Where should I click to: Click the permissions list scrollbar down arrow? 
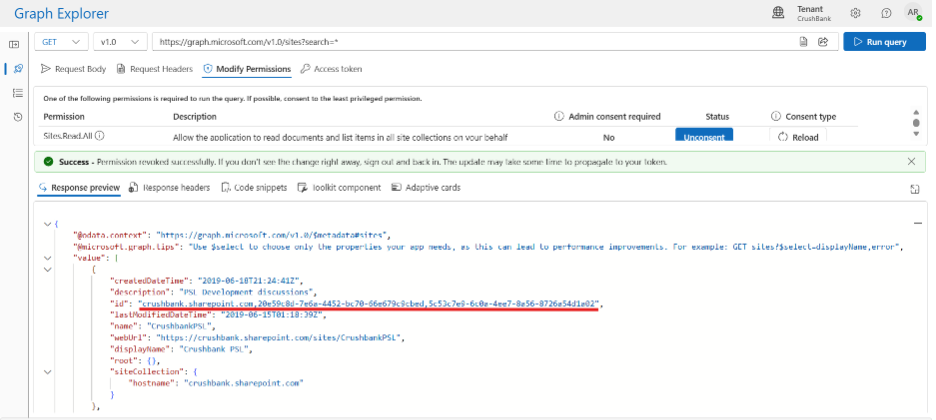(x=916, y=134)
